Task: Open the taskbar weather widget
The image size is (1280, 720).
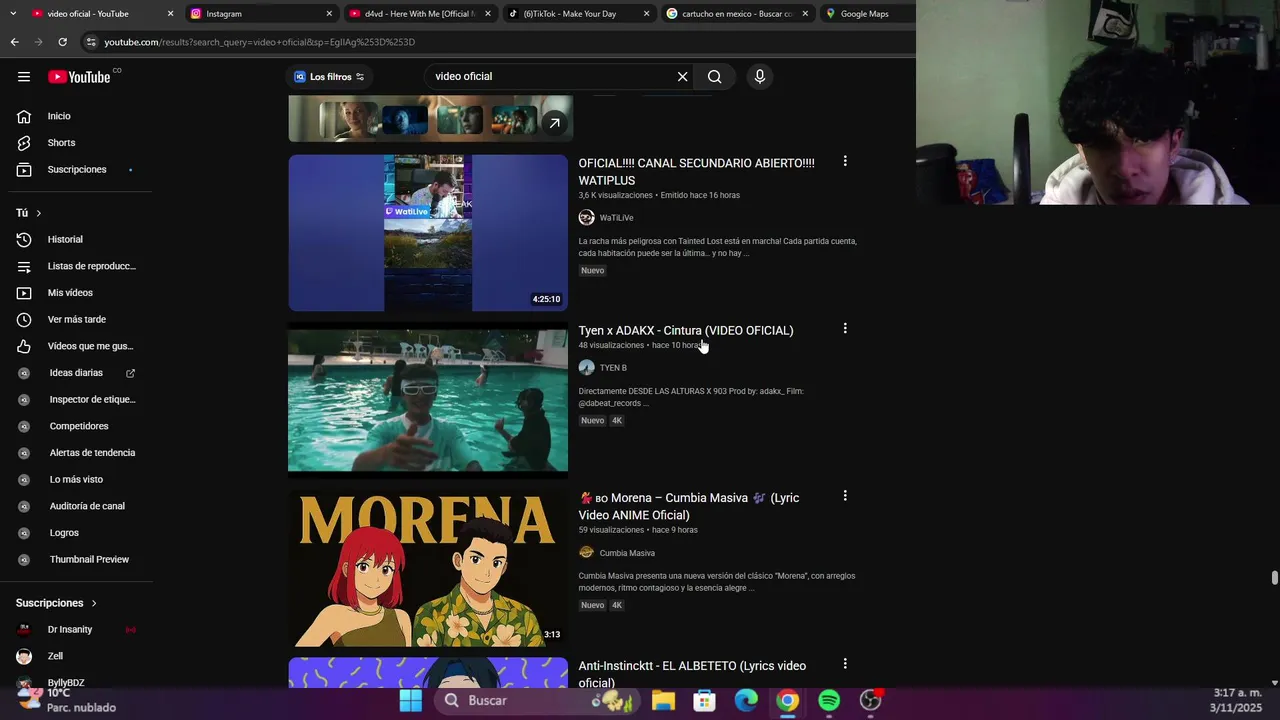Action: coord(66,700)
